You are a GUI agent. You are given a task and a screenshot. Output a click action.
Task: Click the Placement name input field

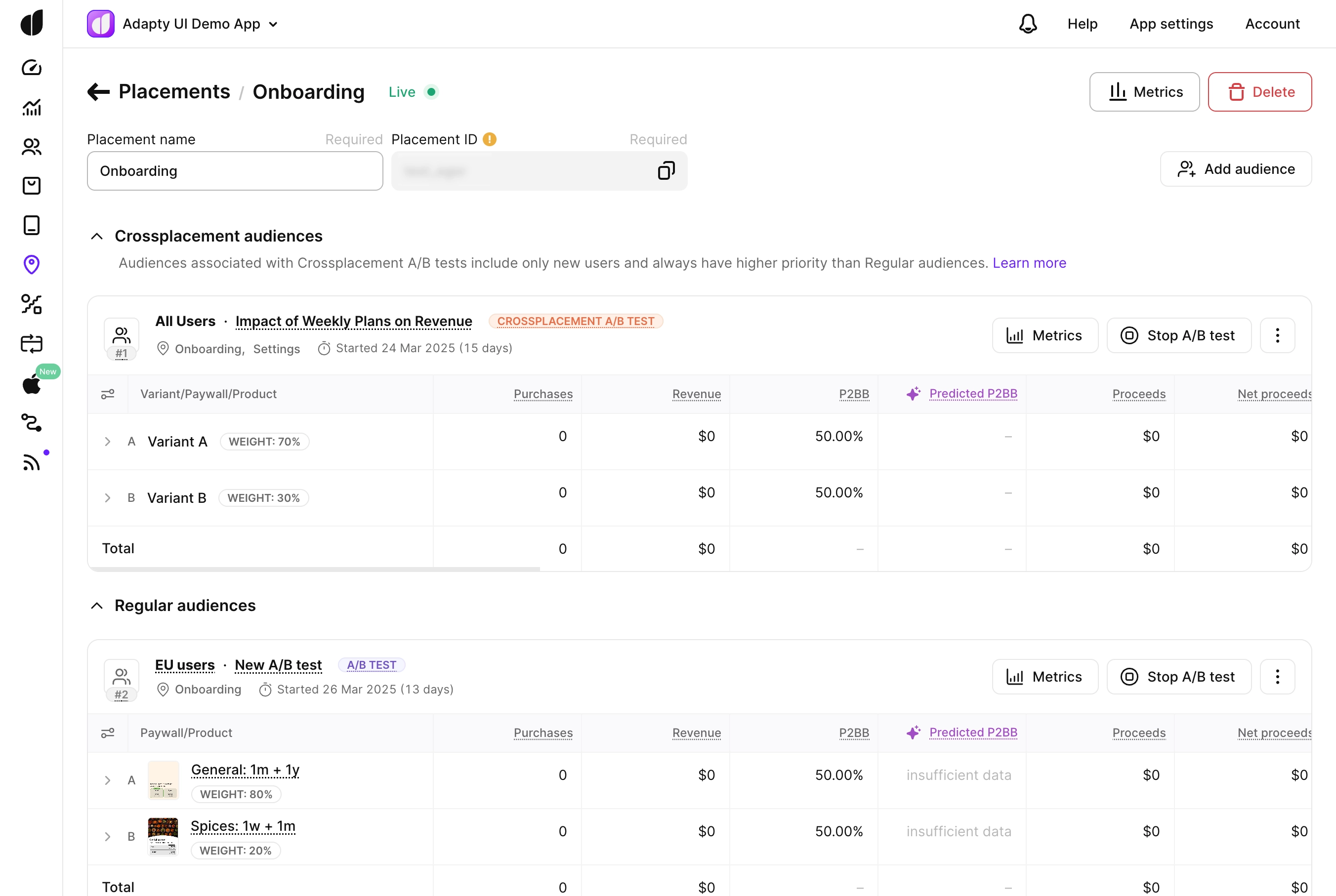[235, 171]
